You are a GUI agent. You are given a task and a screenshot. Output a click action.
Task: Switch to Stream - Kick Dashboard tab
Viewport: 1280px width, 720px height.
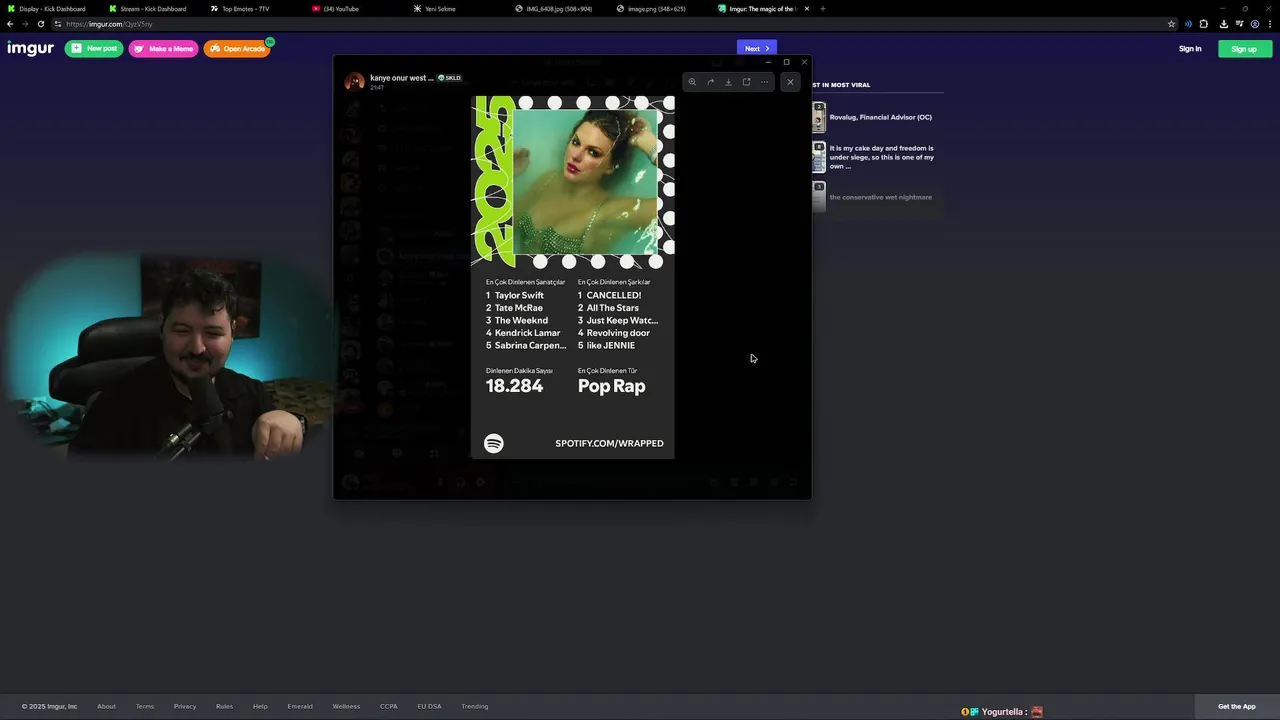153,9
